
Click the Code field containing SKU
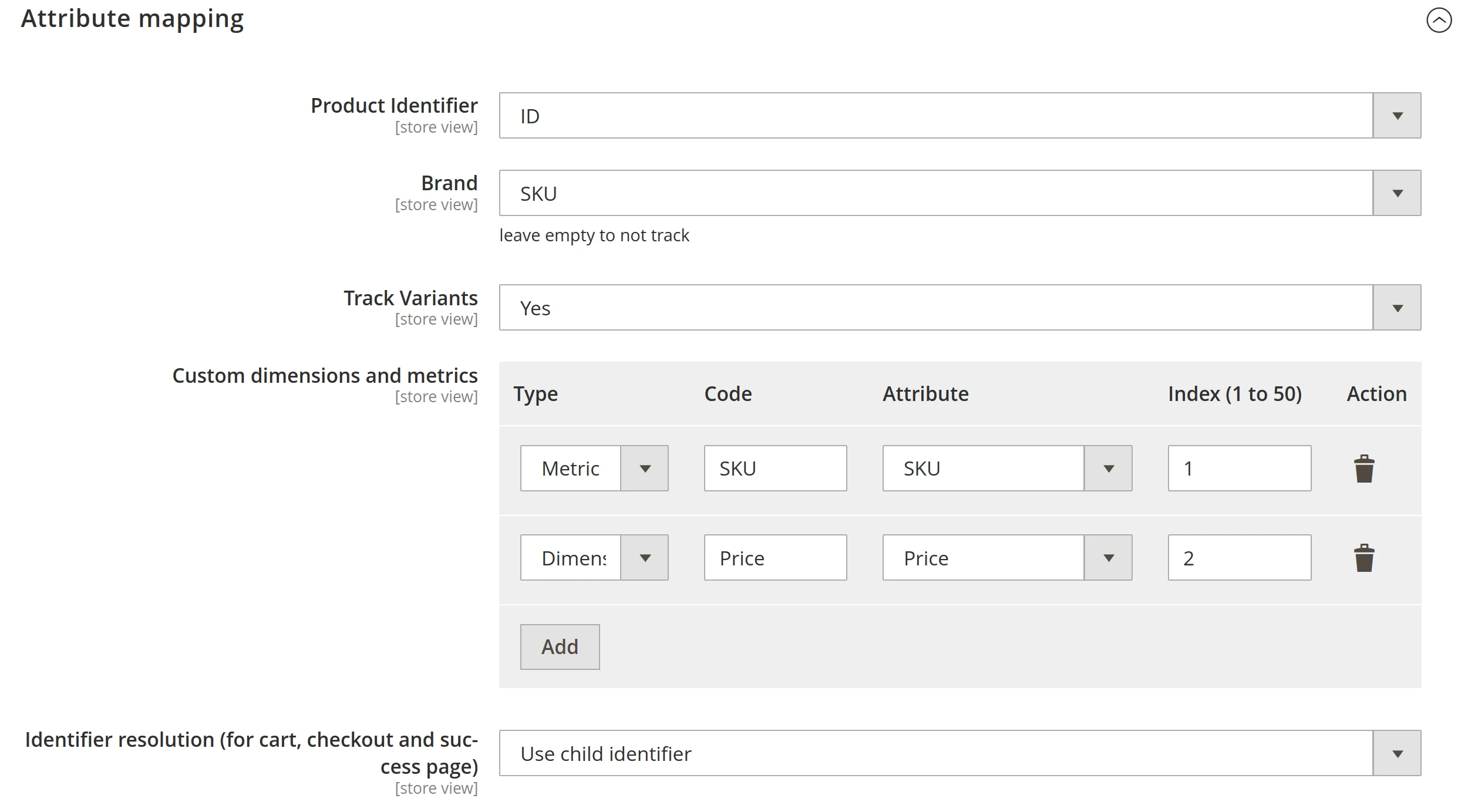[775, 468]
